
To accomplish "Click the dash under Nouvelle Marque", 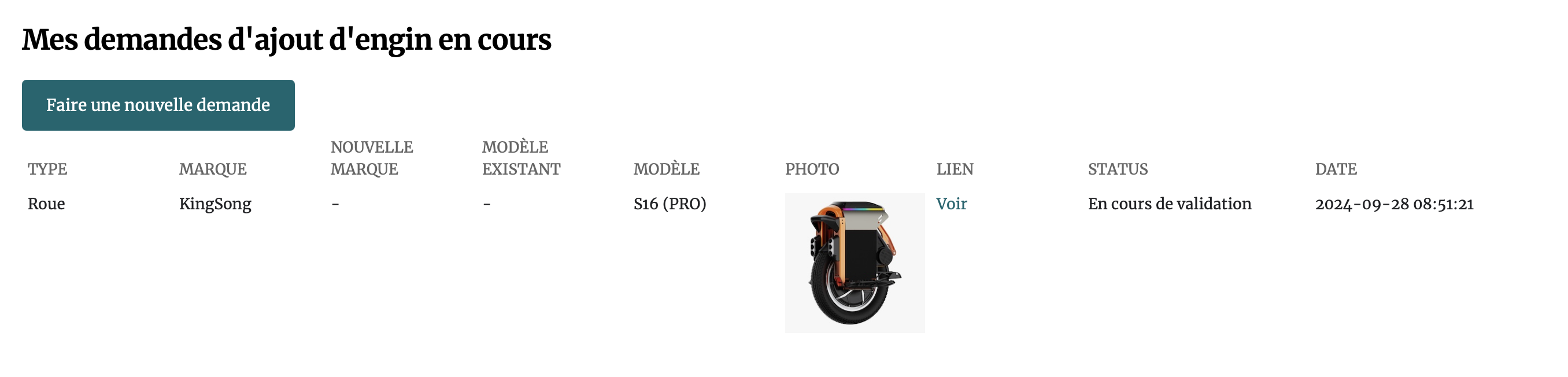I will [335, 204].
